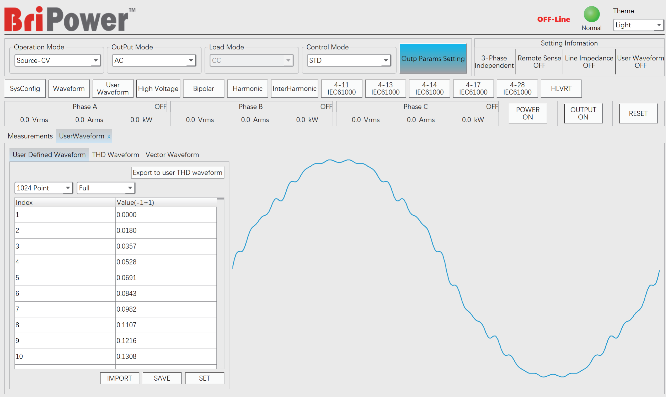Open the Bipolar page
This screenshot has width=666, height=397.
click(x=203, y=88)
